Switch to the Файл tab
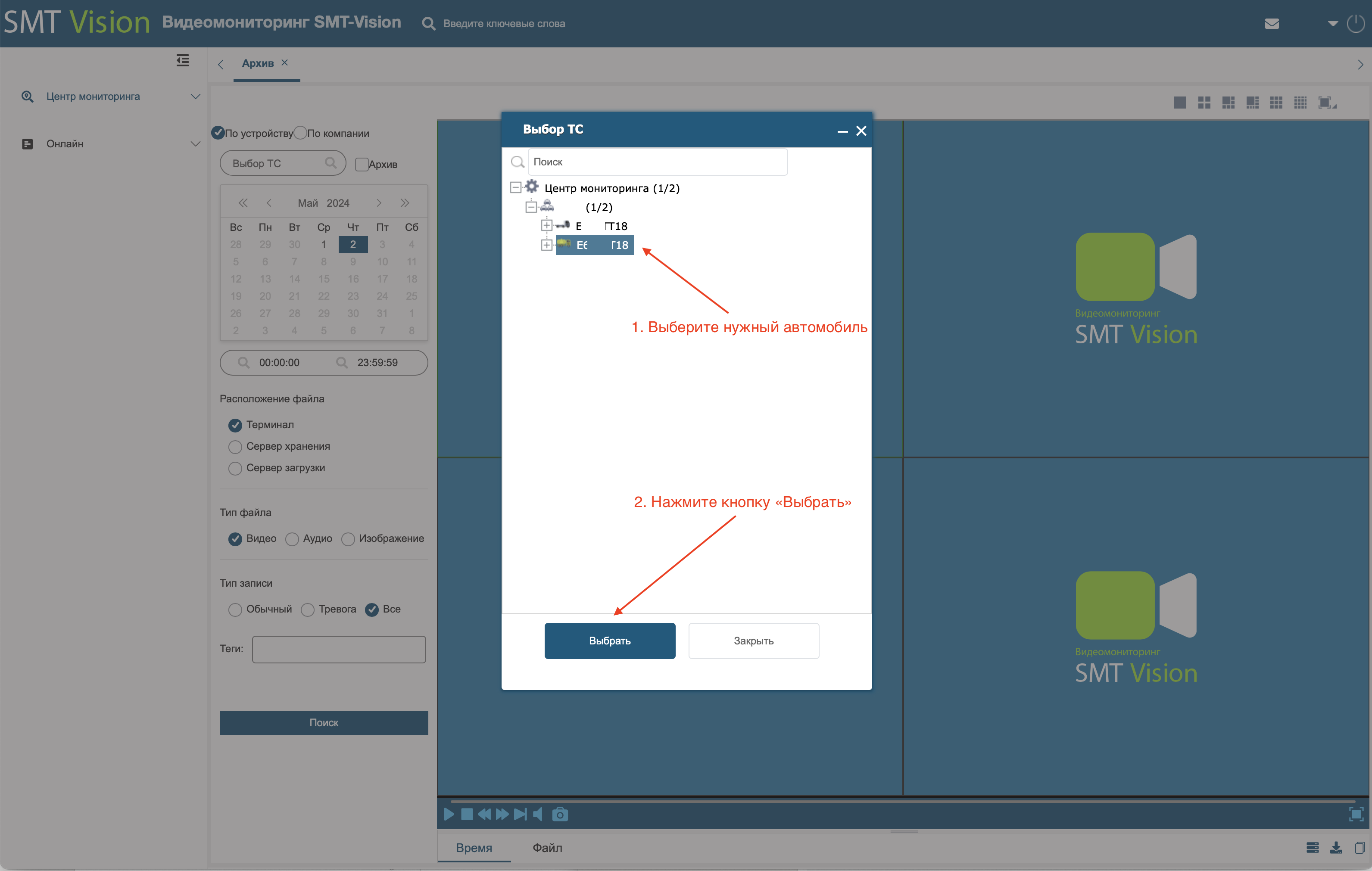Image resolution: width=1372 pixels, height=871 pixels. point(547,848)
